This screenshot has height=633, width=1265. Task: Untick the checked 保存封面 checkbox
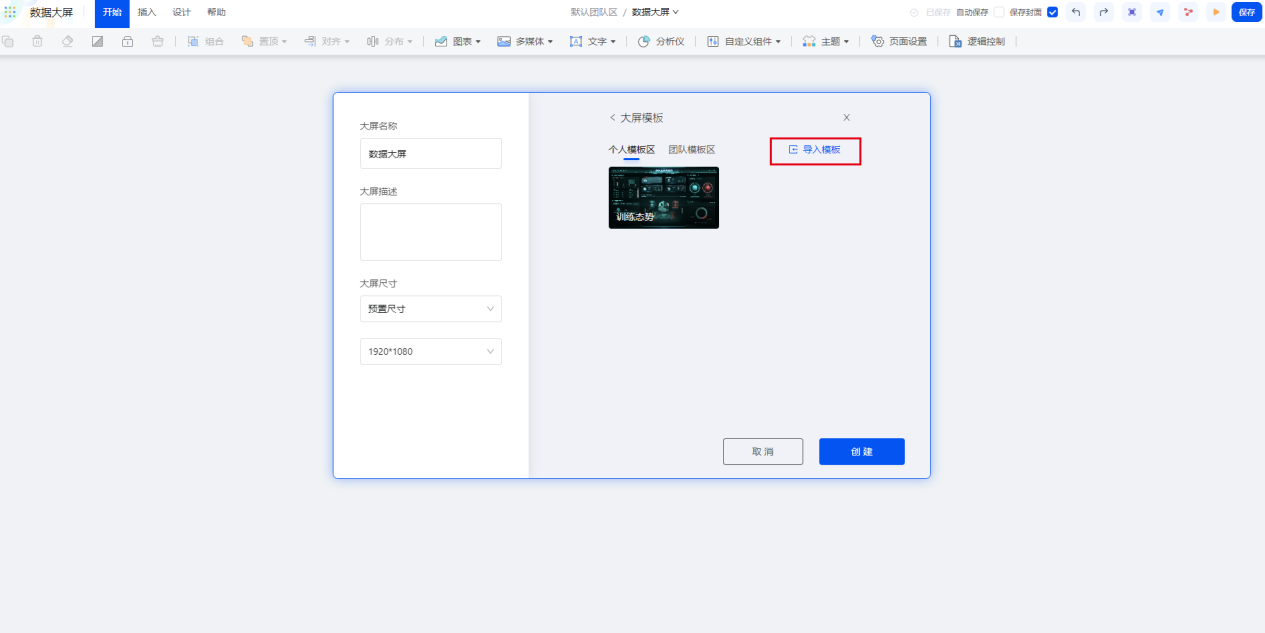pos(1051,12)
